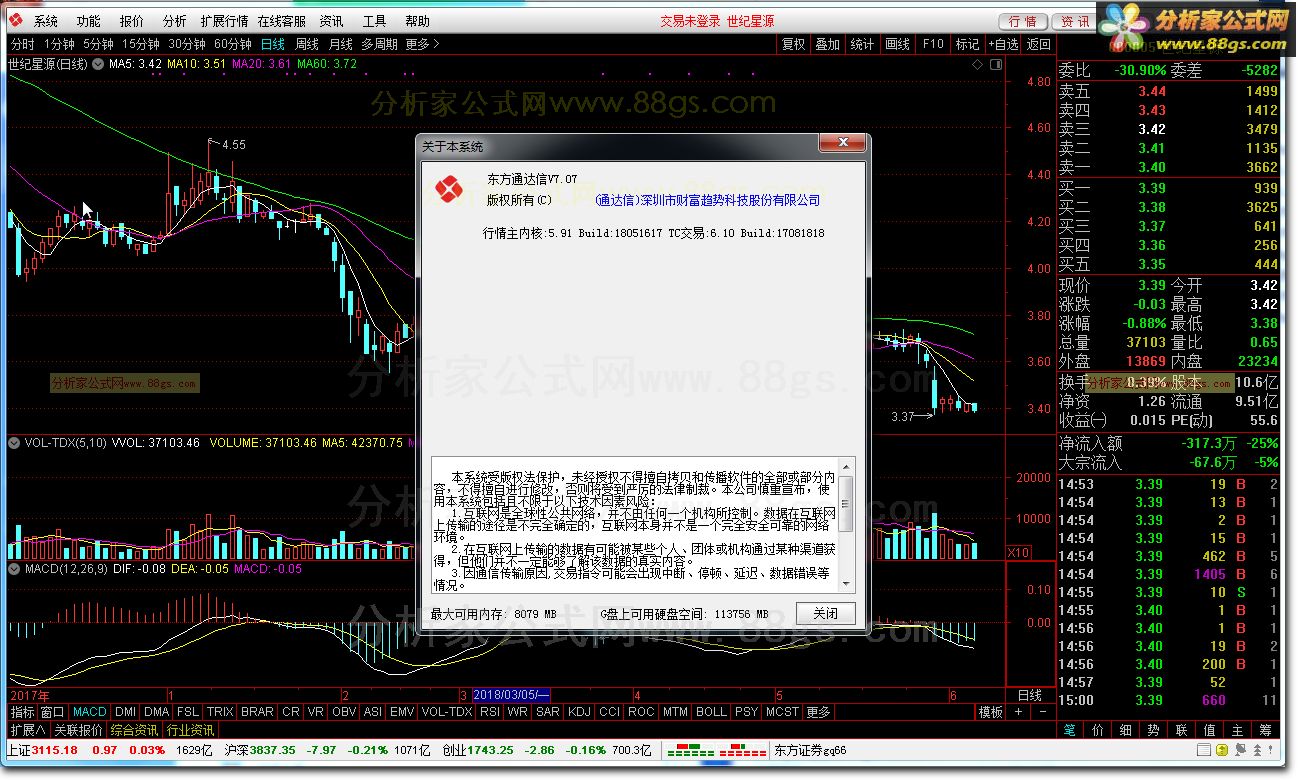Open the 功能 menu
The image size is (1298, 780).
(x=88, y=21)
